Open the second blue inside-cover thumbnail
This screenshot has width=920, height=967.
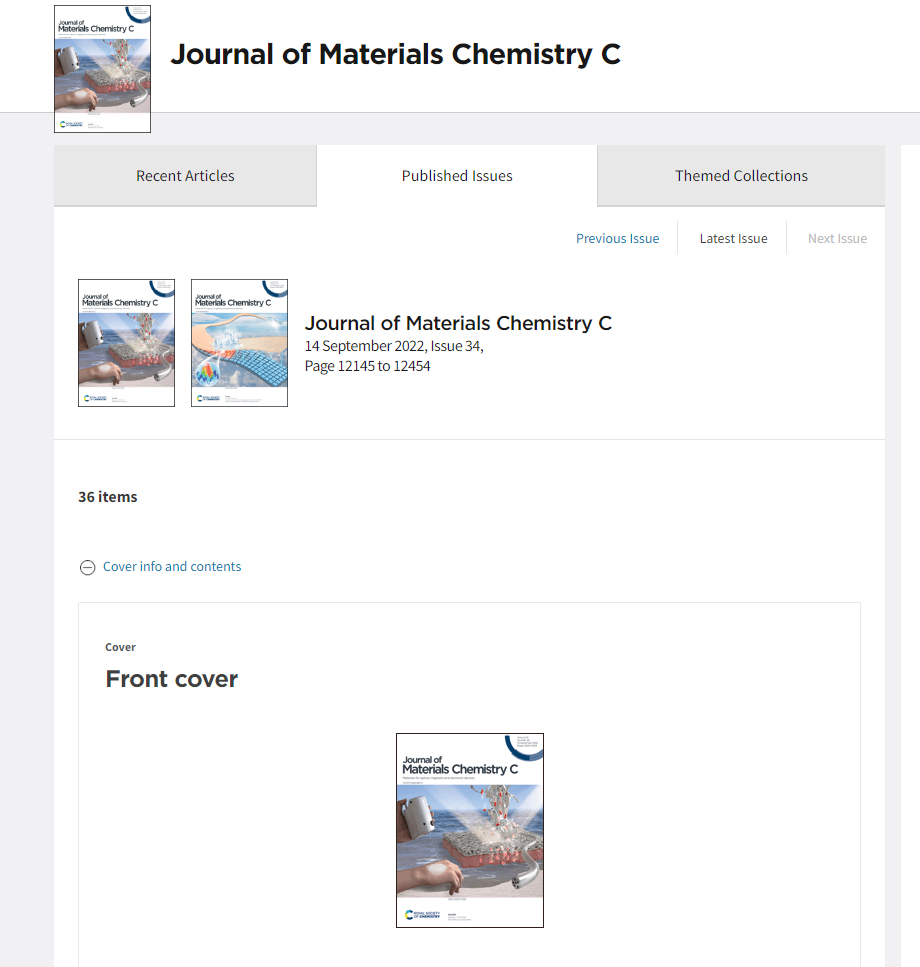click(x=239, y=343)
